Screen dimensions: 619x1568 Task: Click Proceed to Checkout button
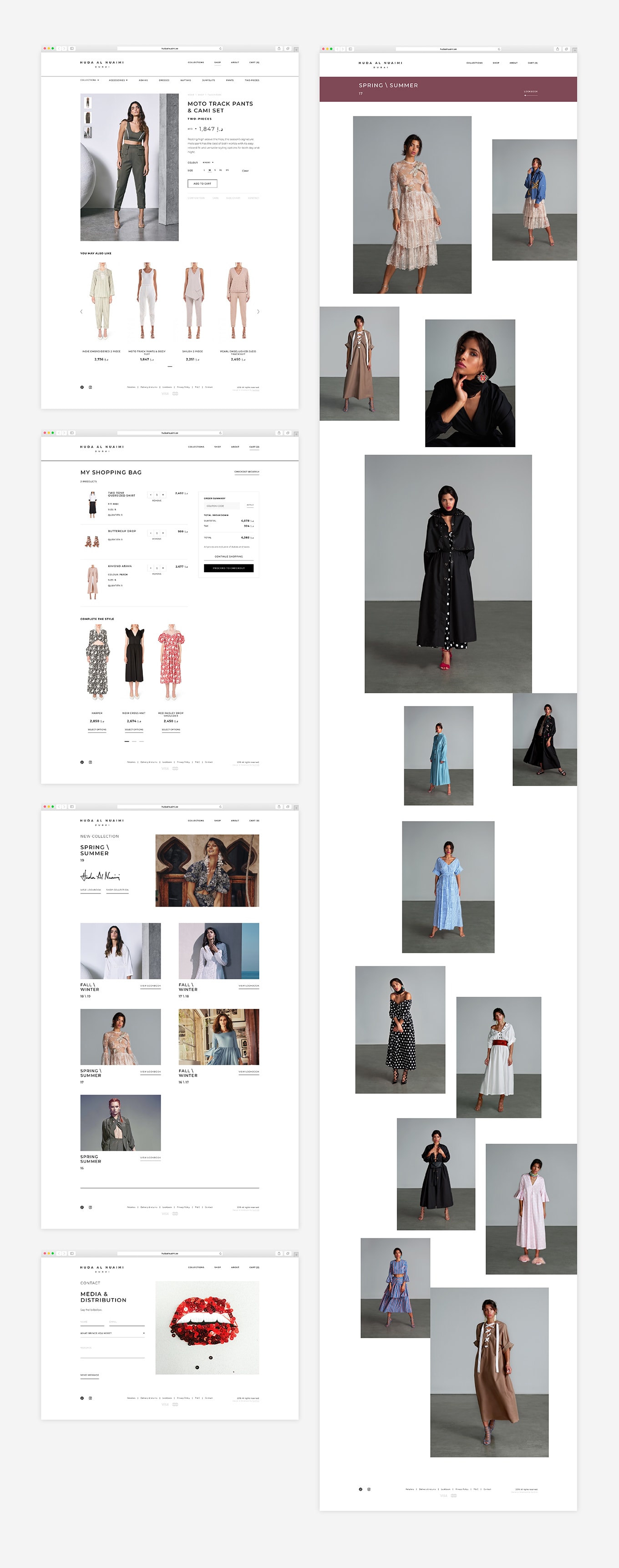[228, 568]
